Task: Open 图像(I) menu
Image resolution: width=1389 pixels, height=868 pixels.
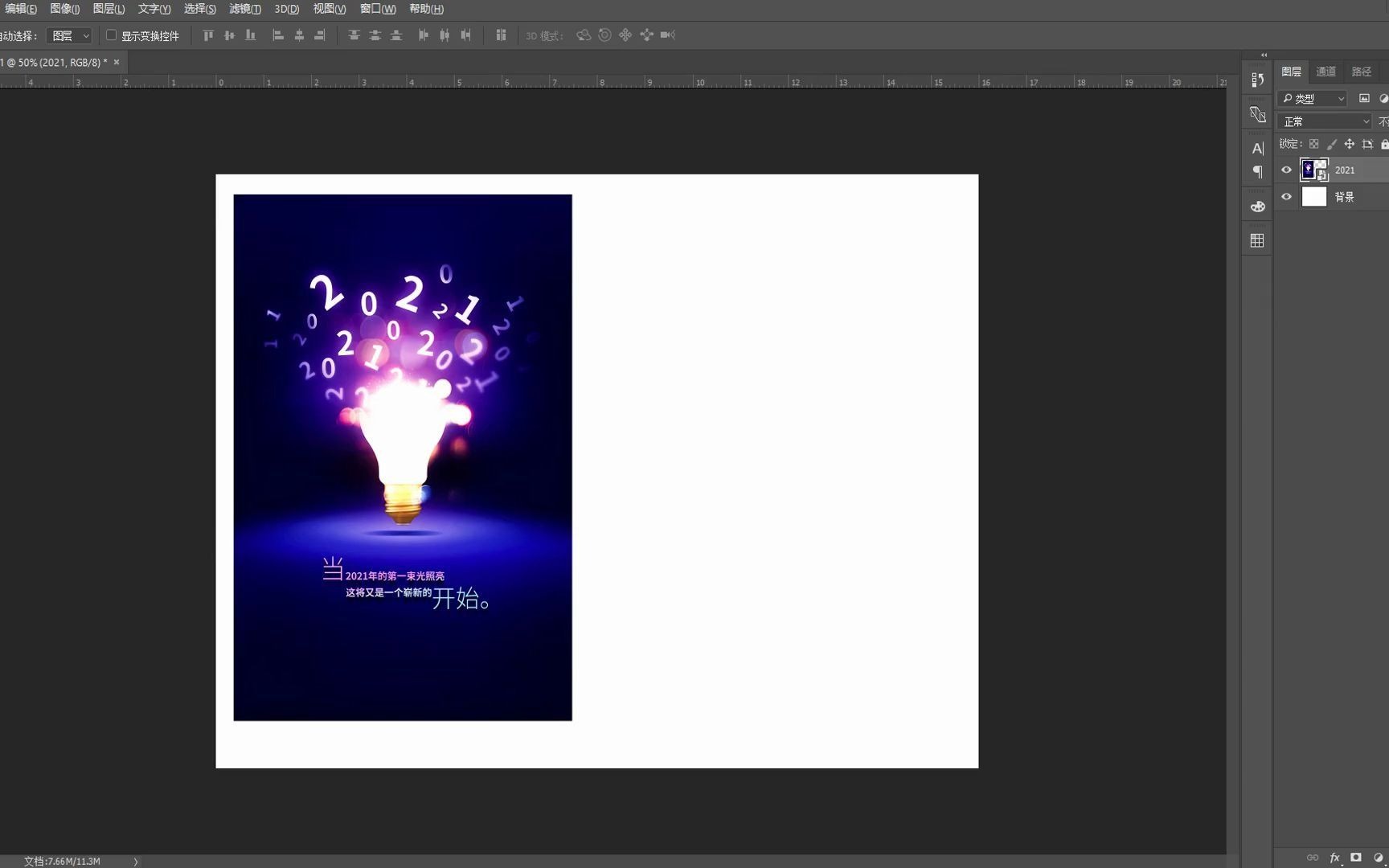Action: pos(64,9)
